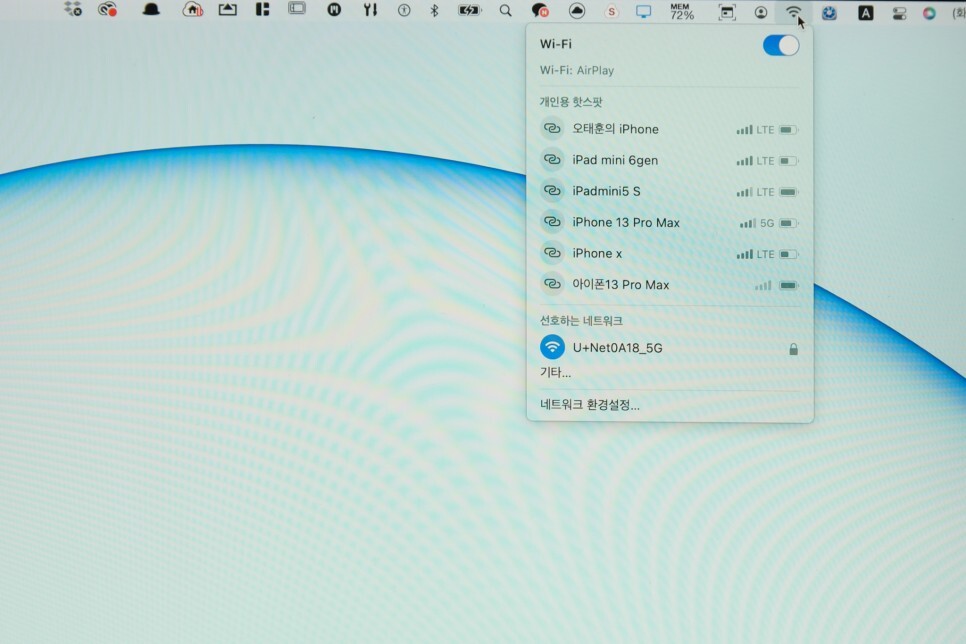Click the link icon beside iPad mini 6gen
966x644 pixels.
[x=552, y=160]
